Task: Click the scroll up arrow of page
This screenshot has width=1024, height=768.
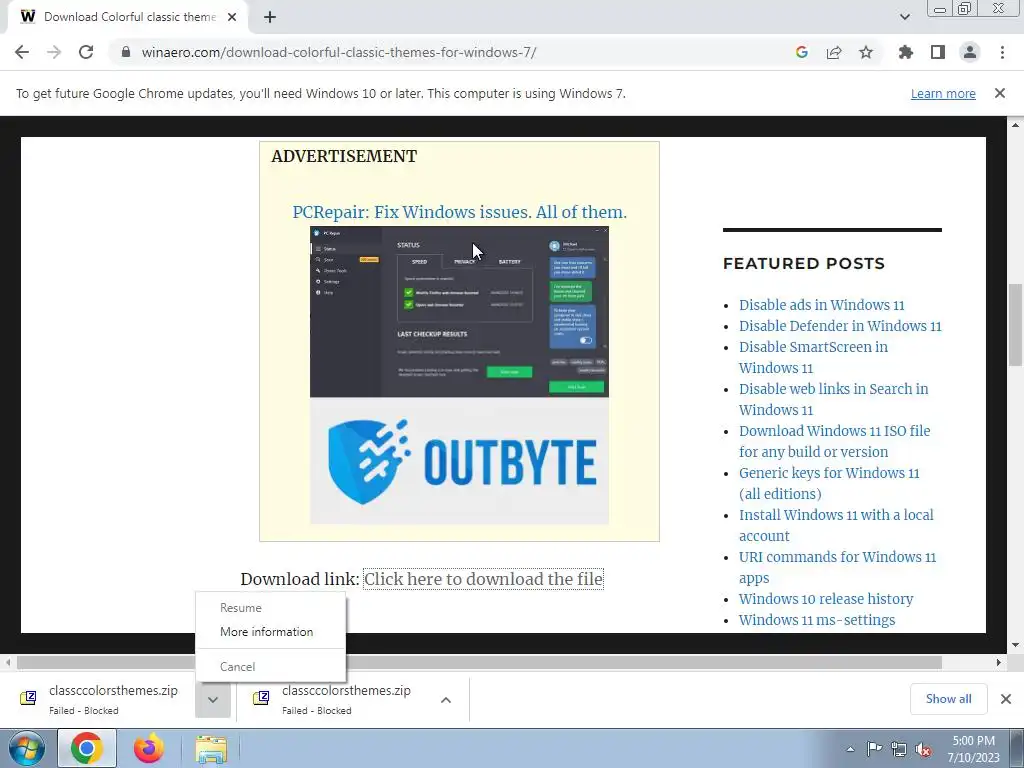Action: tap(1015, 124)
